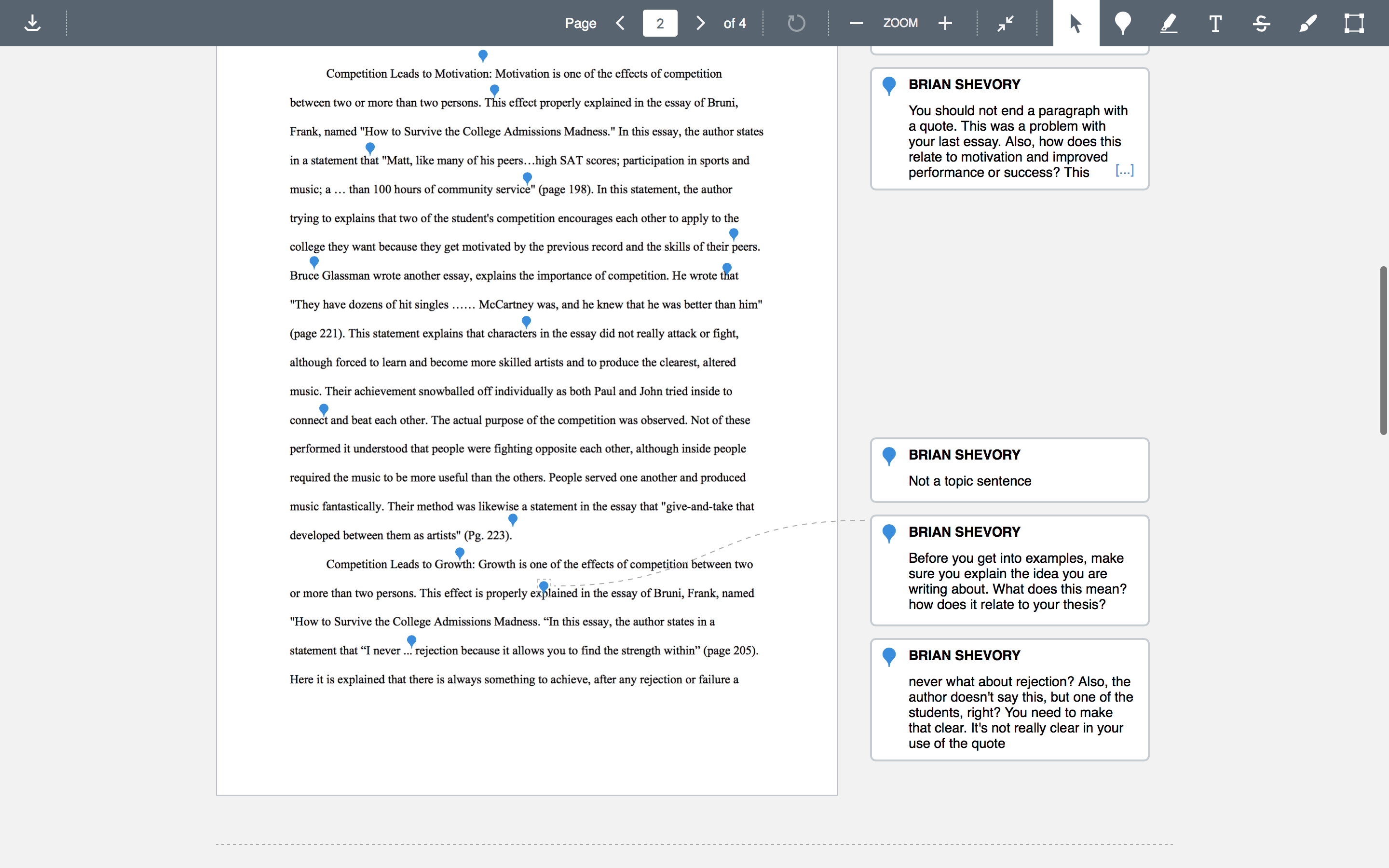Open comment 'Before you get into examples'

point(1009,570)
